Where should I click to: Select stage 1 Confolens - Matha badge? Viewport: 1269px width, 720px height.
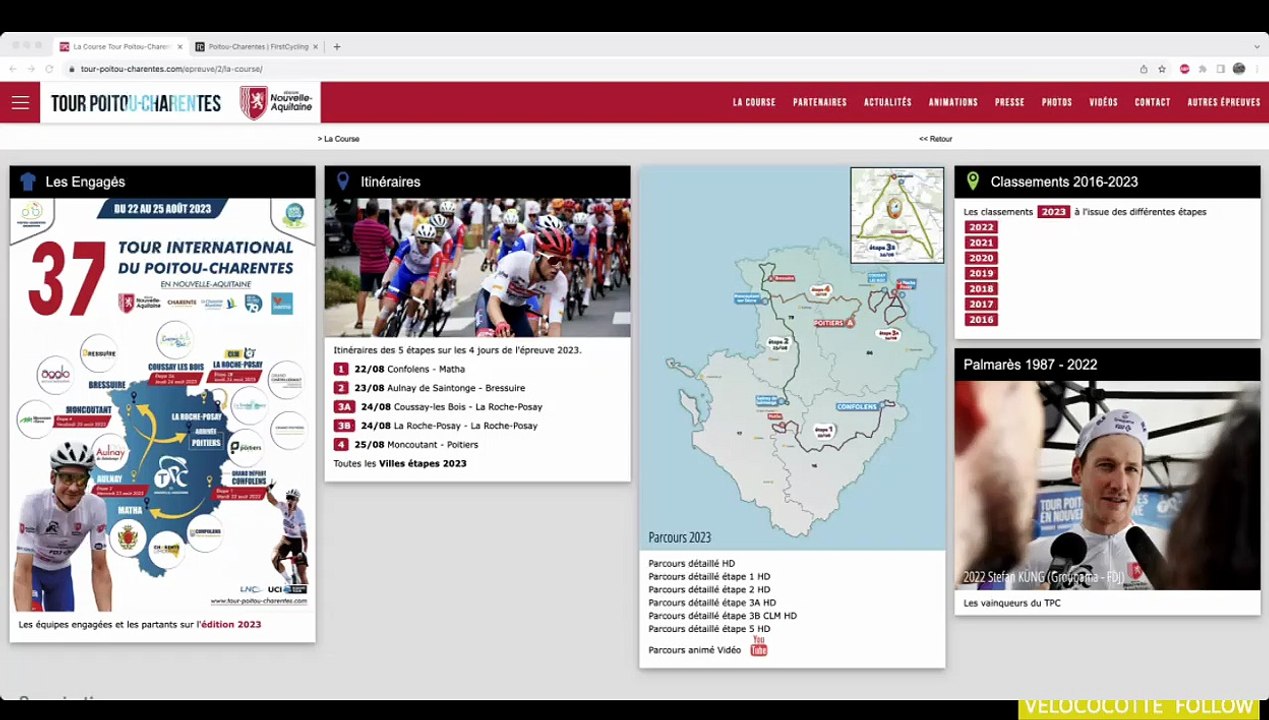341,369
